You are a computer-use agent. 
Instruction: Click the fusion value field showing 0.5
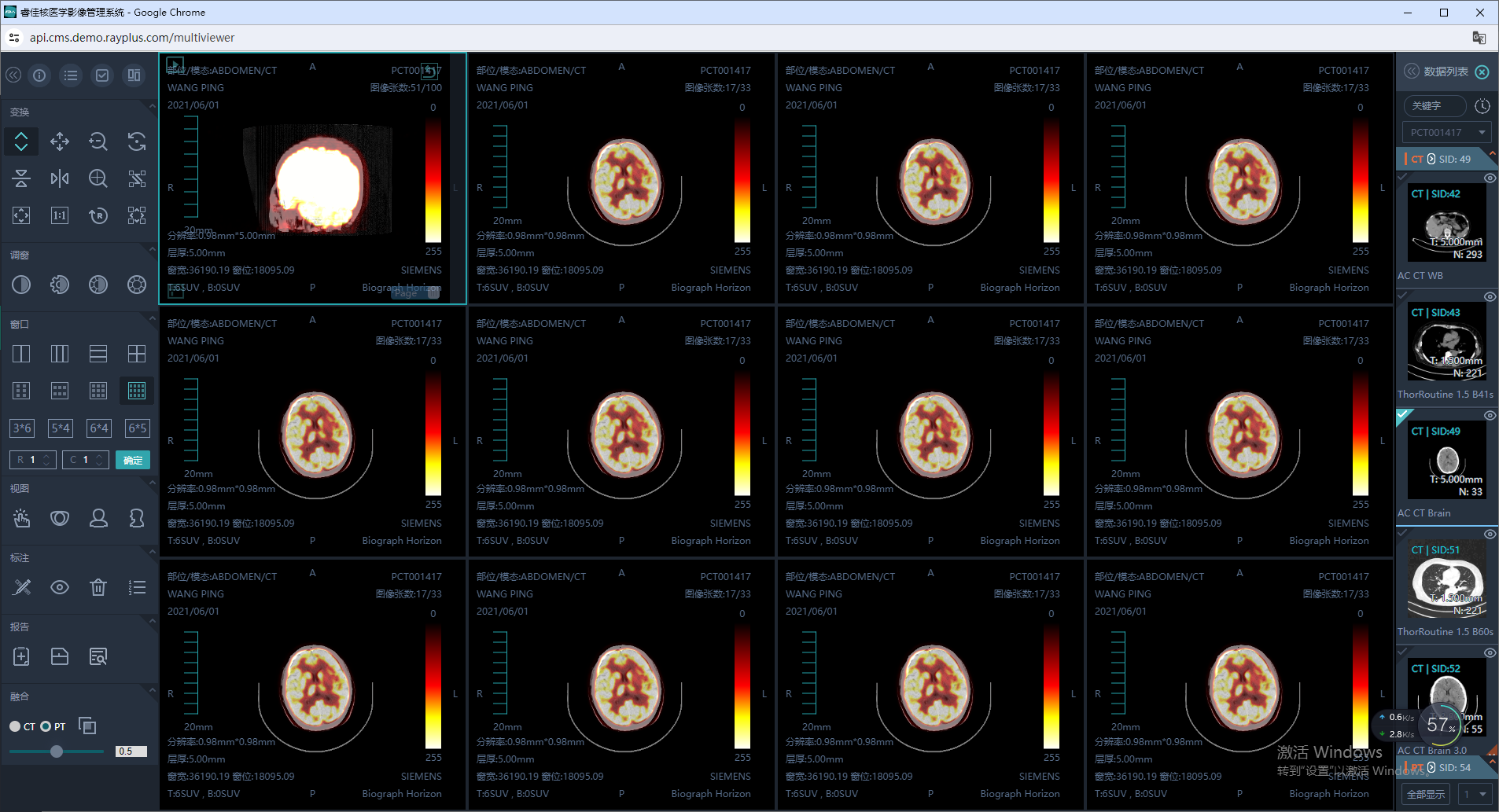pos(131,751)
